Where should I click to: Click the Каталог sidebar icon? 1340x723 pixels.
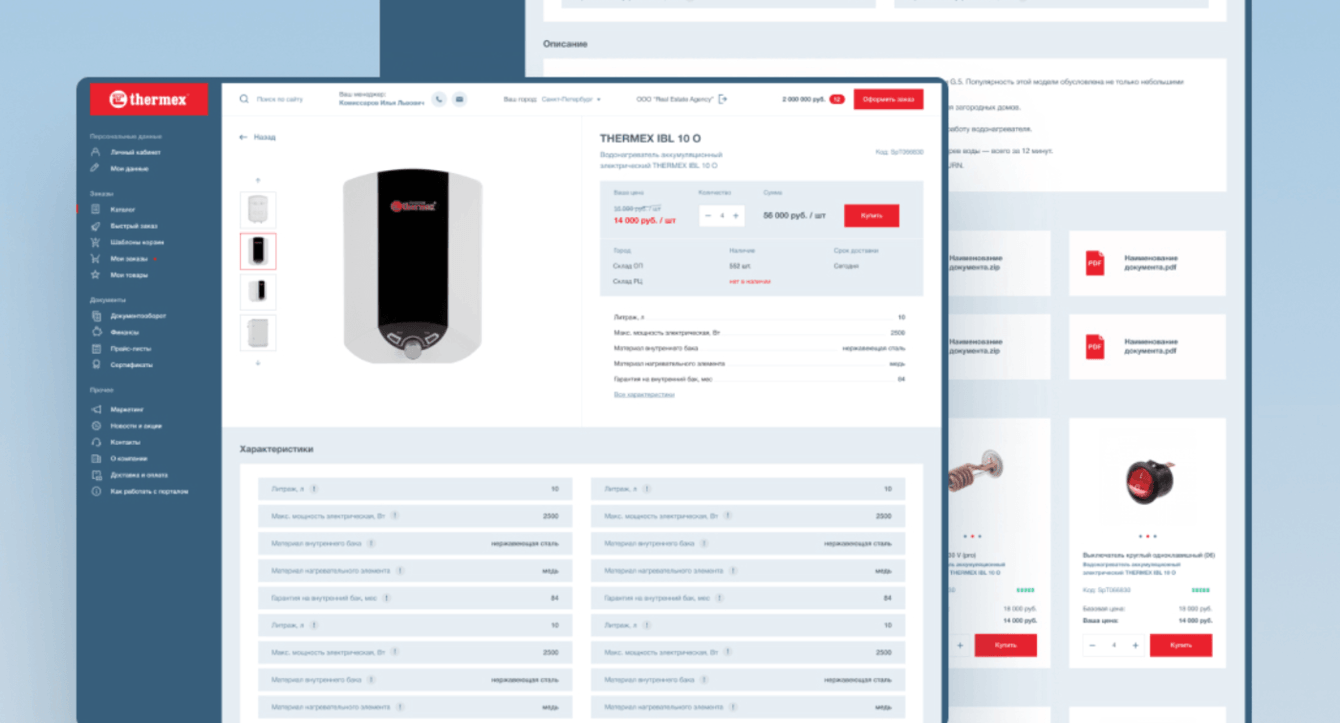pos(96,209)
